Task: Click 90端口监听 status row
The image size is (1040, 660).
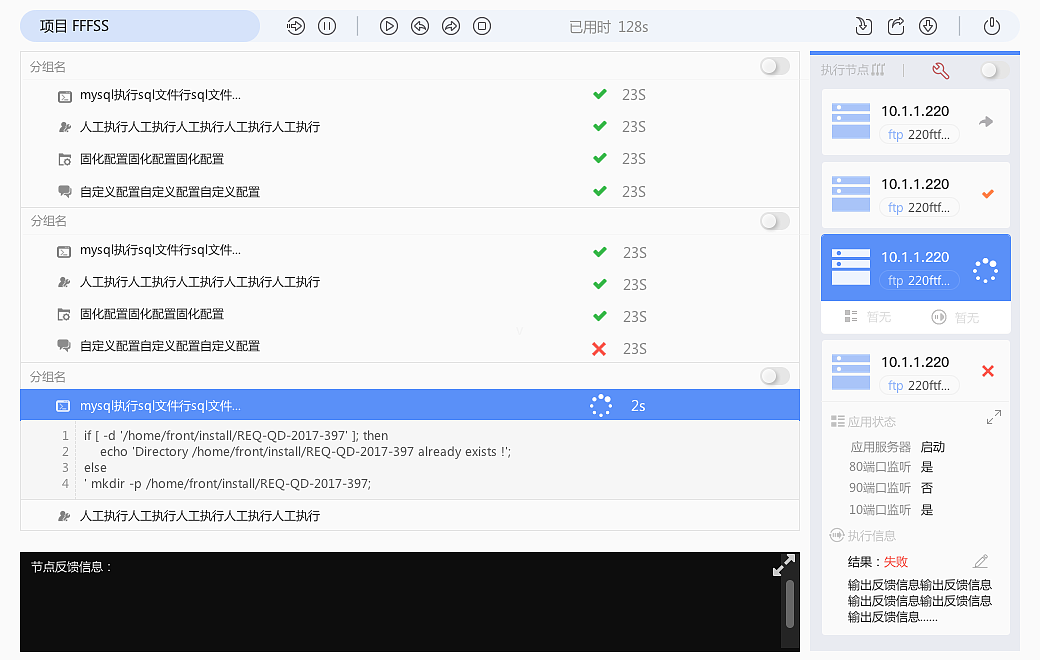Action: coord(891,488)
